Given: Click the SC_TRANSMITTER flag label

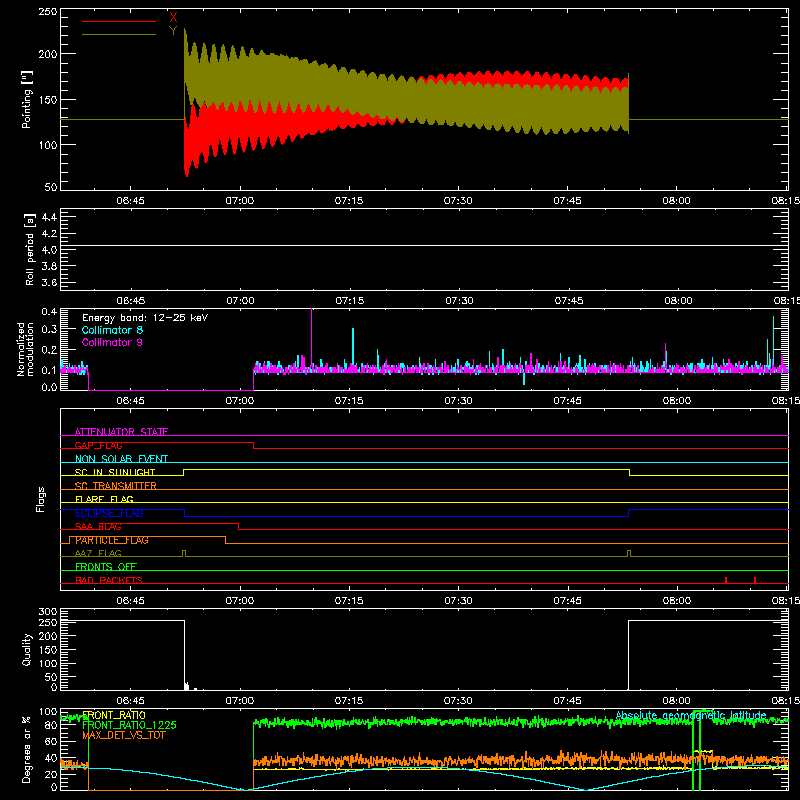Looking at the screenshot, I should [x=116, y=486].
